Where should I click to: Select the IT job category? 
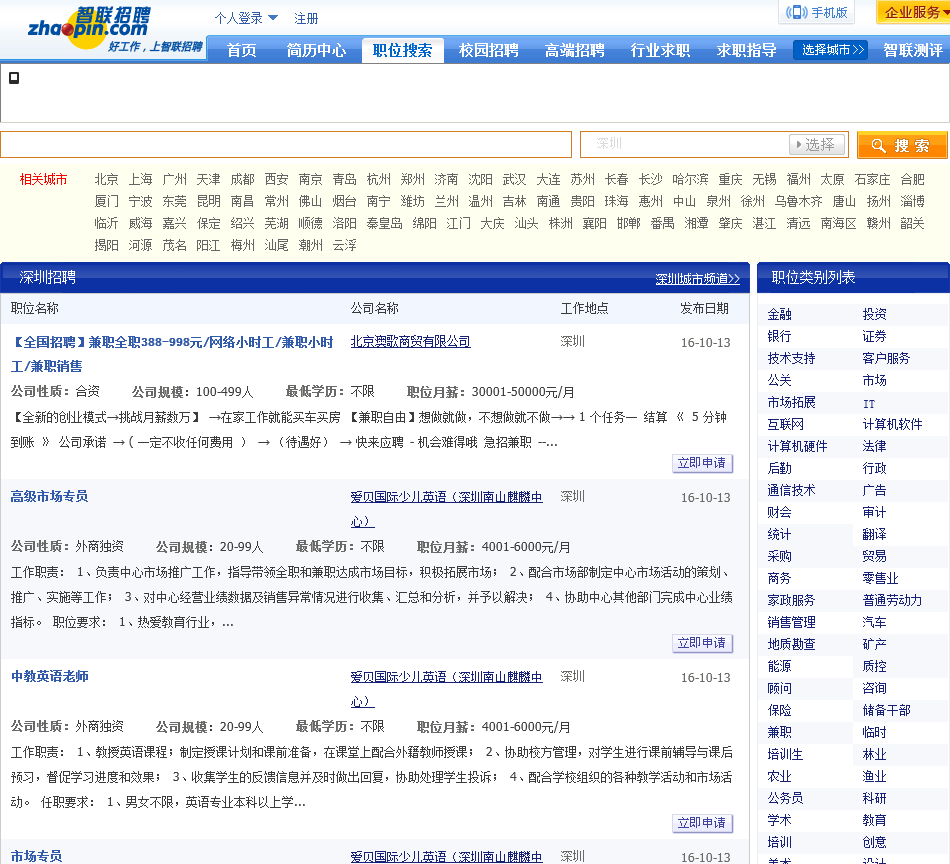coord(869,404)
